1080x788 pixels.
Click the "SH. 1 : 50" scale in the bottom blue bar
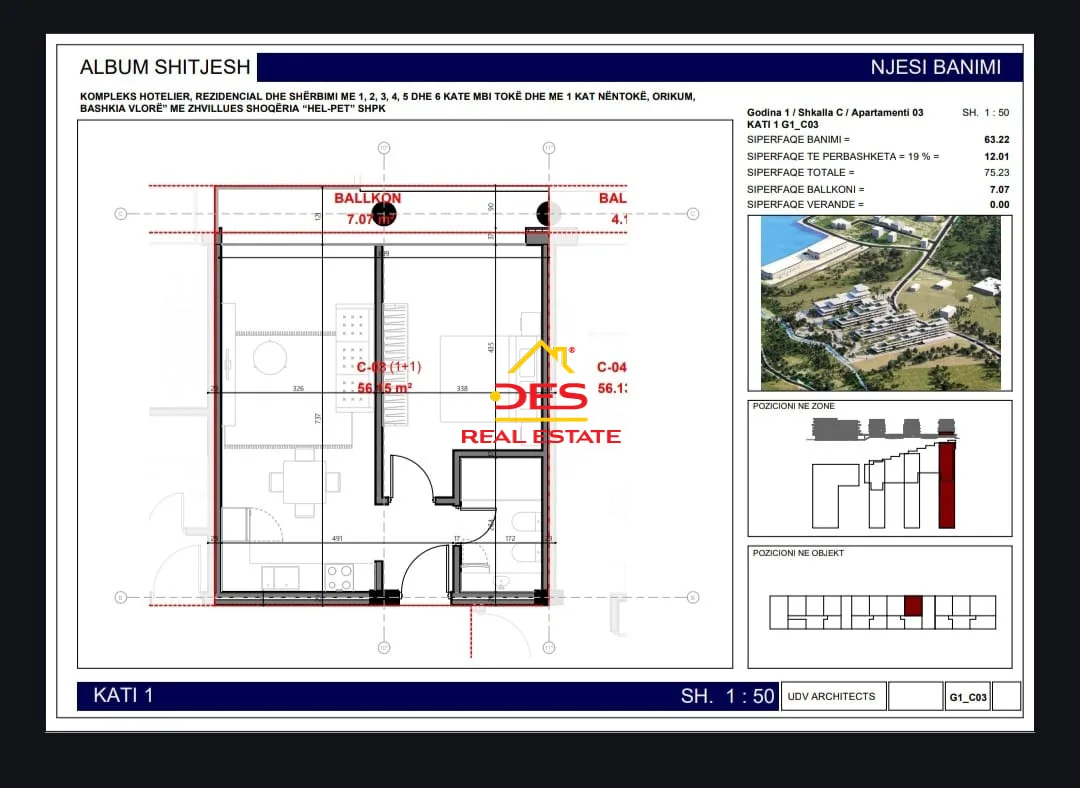point(727,696)
